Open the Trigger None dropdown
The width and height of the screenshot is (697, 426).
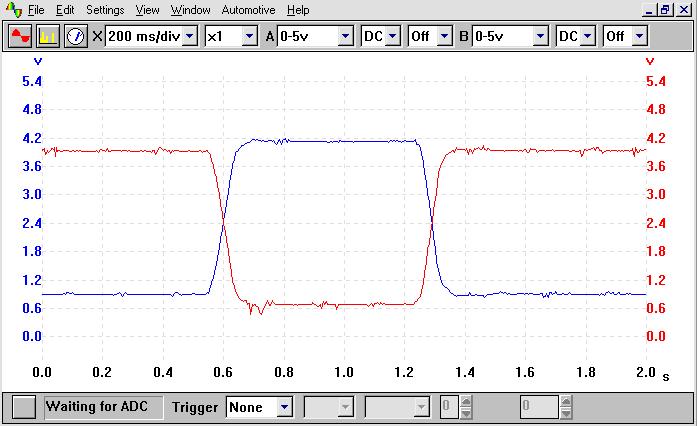(284, 407)
